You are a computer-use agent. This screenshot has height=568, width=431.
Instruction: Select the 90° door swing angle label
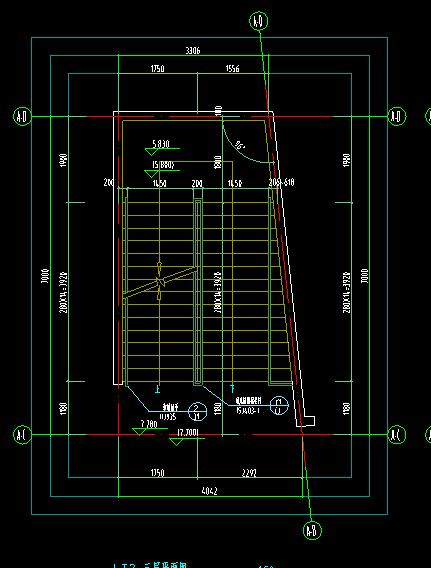(240, 145)
